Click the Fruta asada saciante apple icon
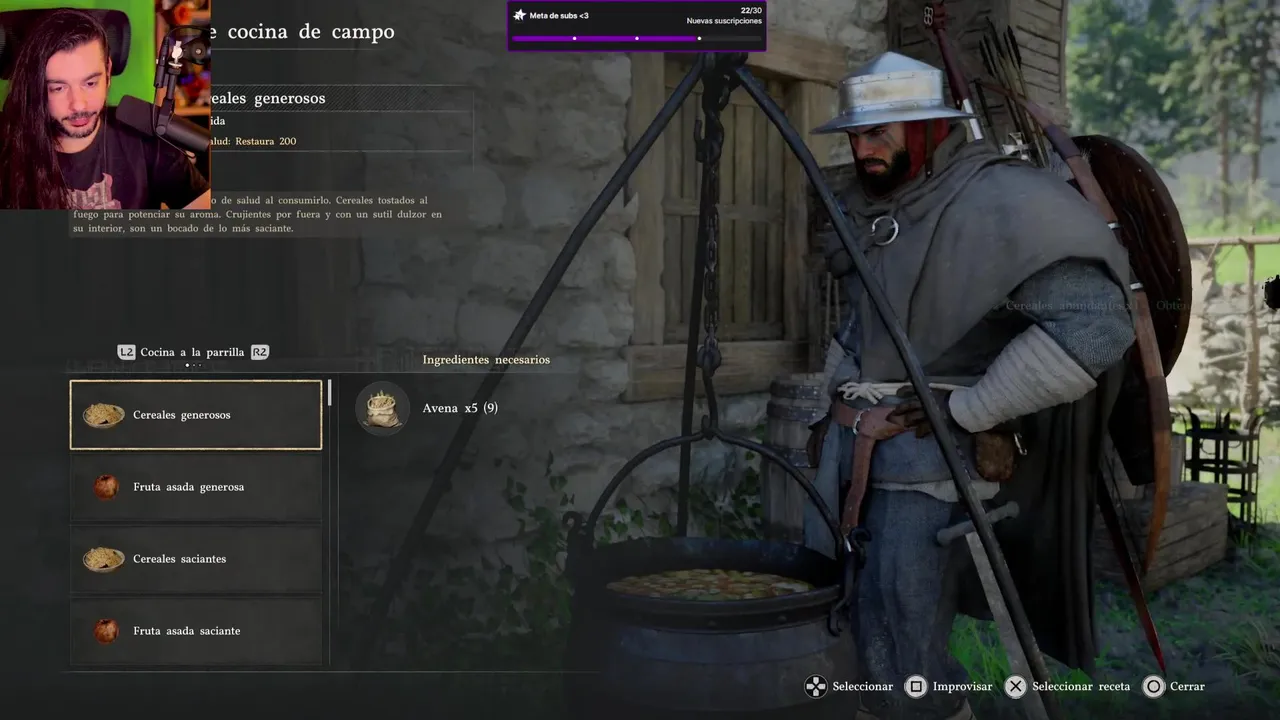Viewport: 1280px width, 720px height. (x=106, y=631)
